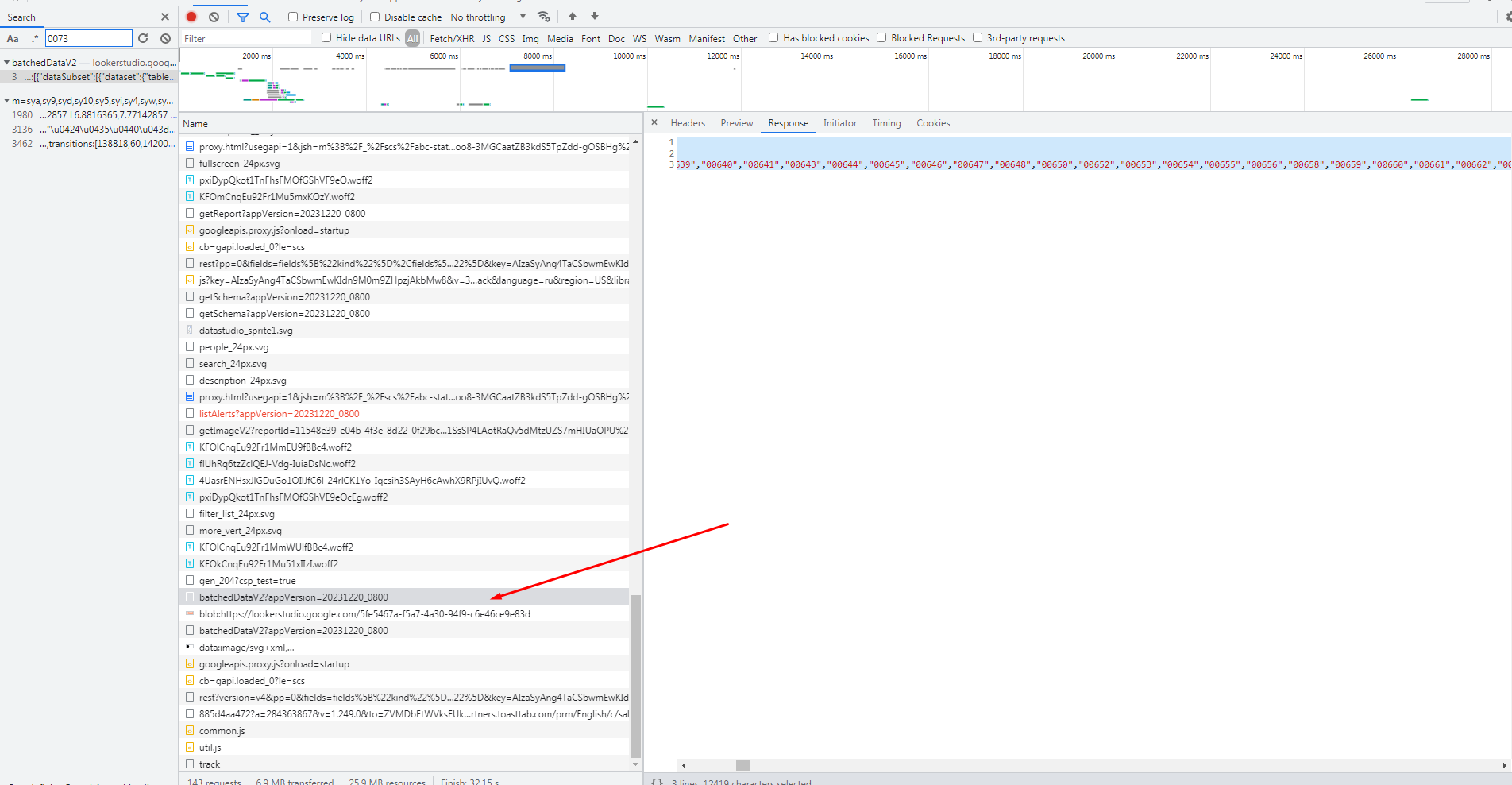Screen dimensions: 1512x785
Task: Filter requests by Font type
Action: pyautogui.click(x=591, y=38)
